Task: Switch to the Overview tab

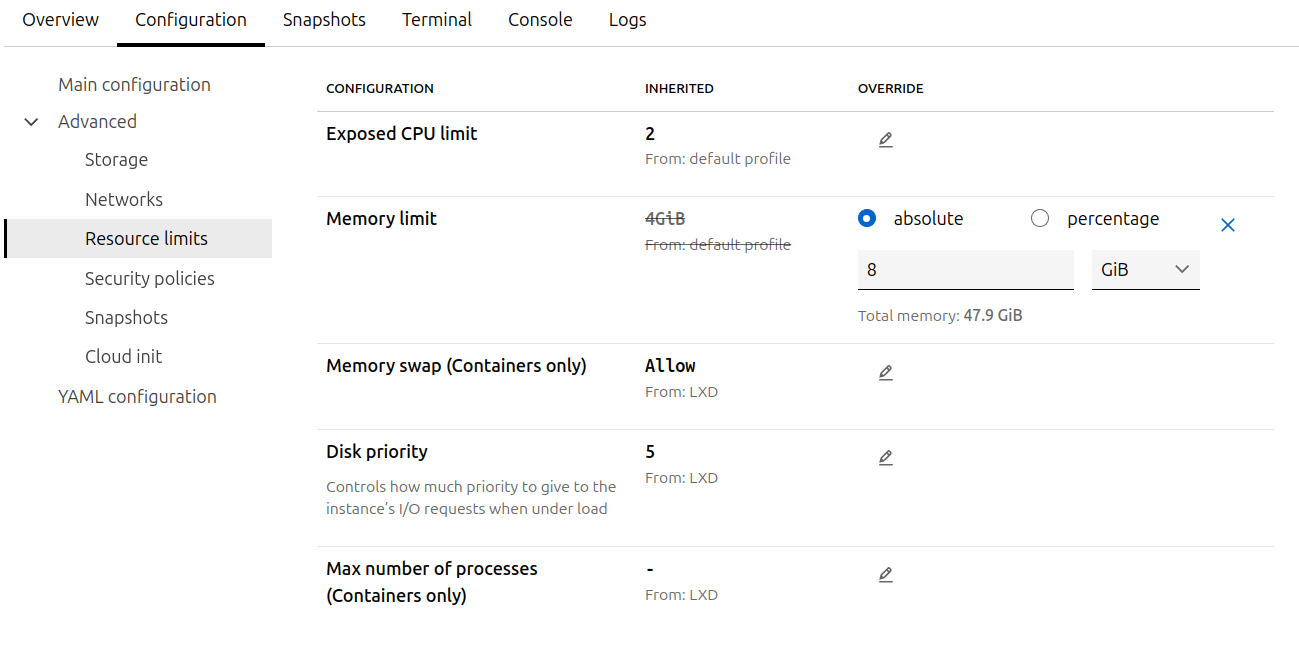Action: pyautogui.click(x=61, y=20)
